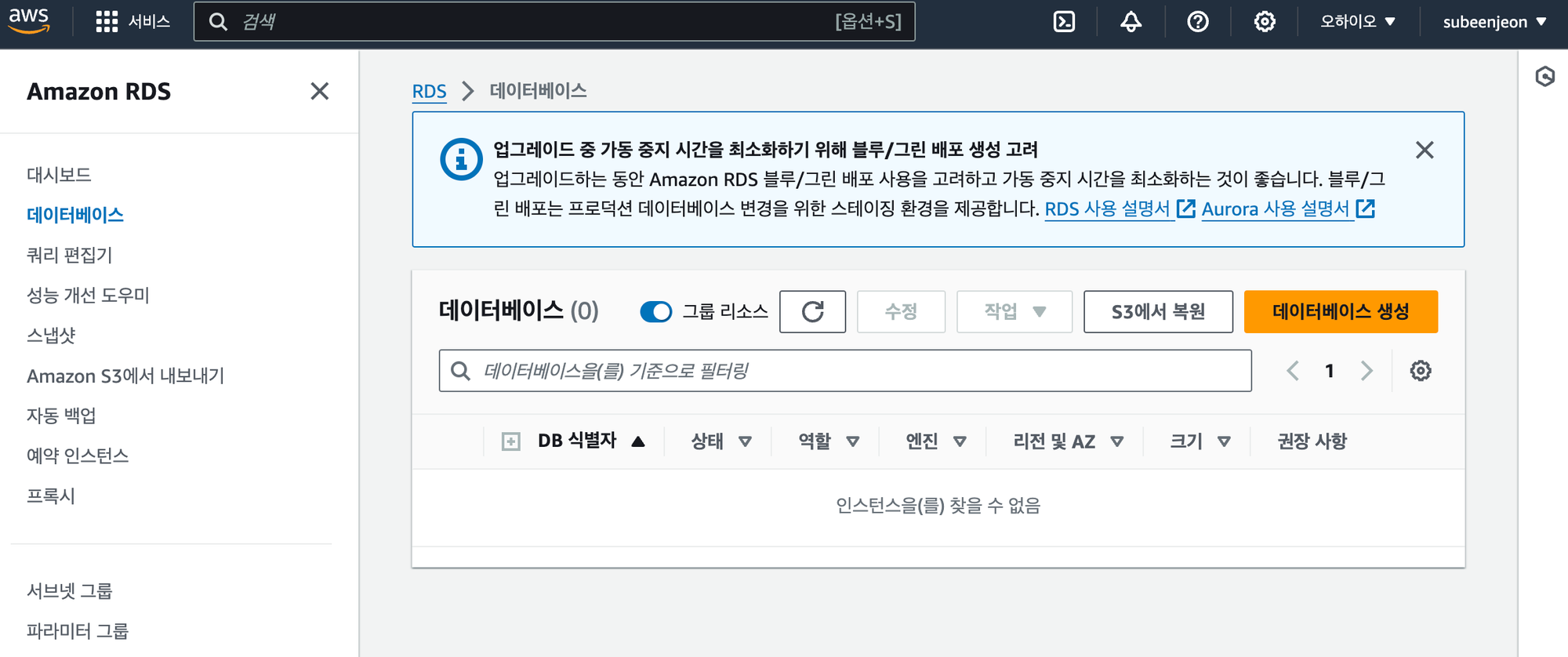Open the services grid menu icon
Screen dimensions: 1568x657
click(x=107, y=21)
